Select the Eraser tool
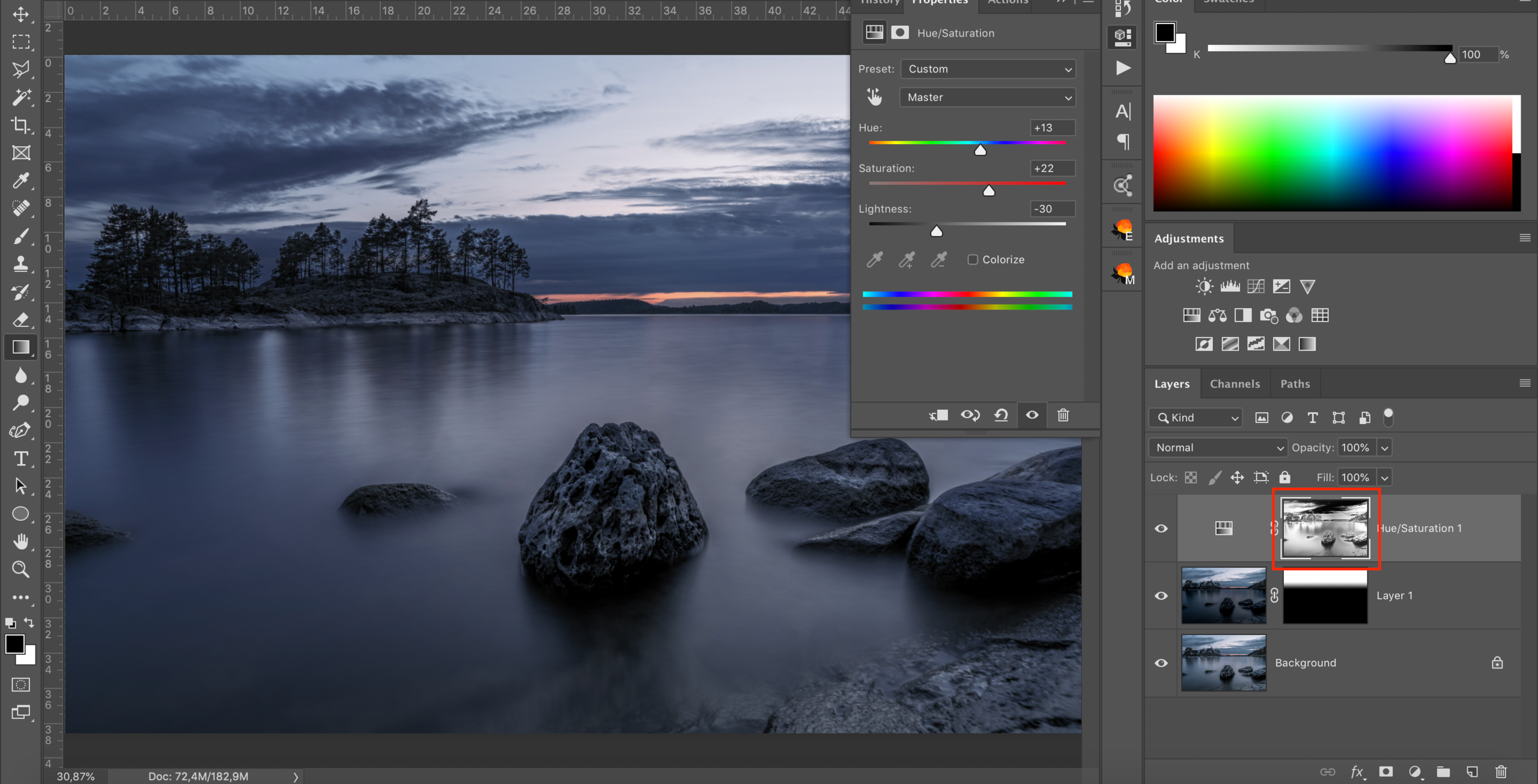The height and width of the screenshot is (784, 1538). 21,320
